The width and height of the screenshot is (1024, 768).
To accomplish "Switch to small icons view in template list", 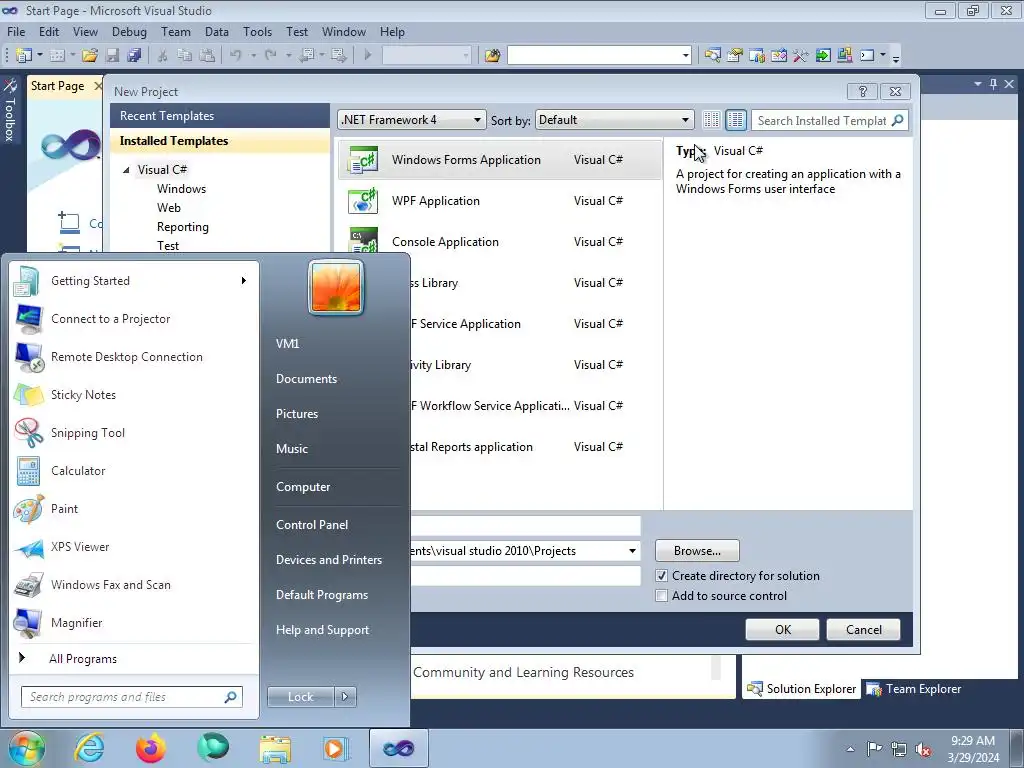I will pyautogui.click(x=712, y=120).
